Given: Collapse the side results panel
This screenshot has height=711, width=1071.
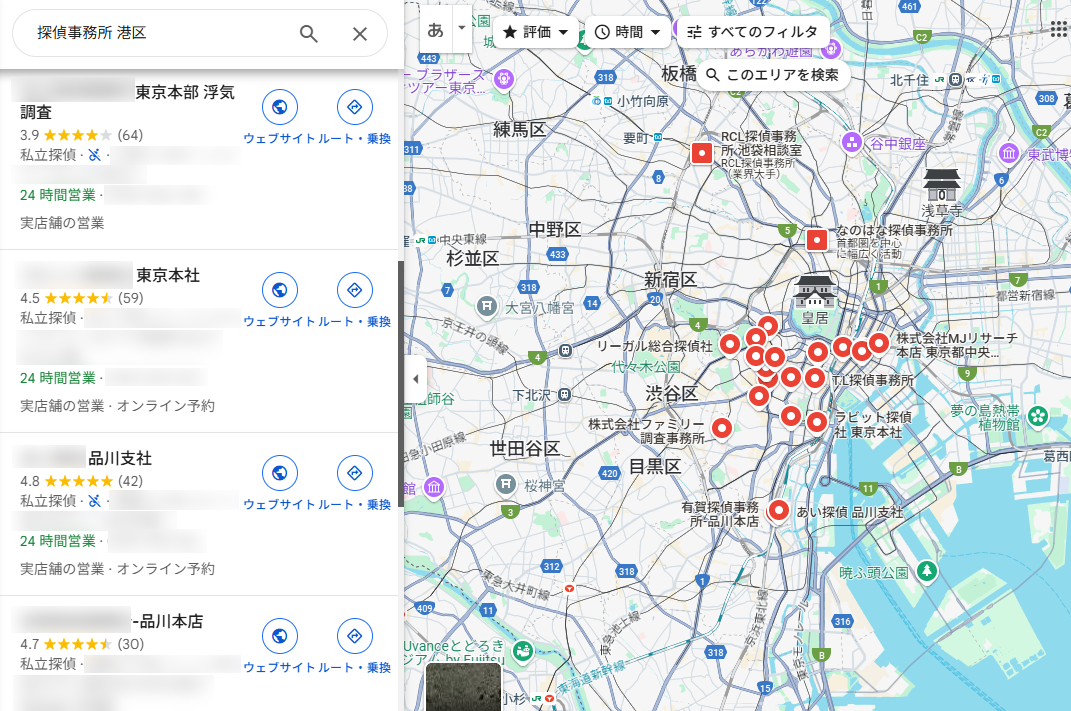Looking at the screenshot, I should [x=415, y=378].
